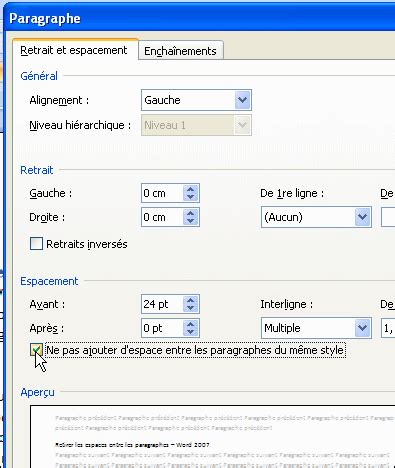The height and width of the screenshot is (468, 395).
Task: Click the Interligne value field next to Multiple
Action: [x=388, y=328]
